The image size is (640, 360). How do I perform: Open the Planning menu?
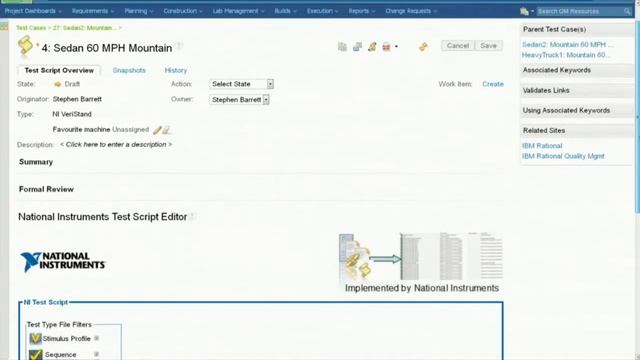(139, 11)
